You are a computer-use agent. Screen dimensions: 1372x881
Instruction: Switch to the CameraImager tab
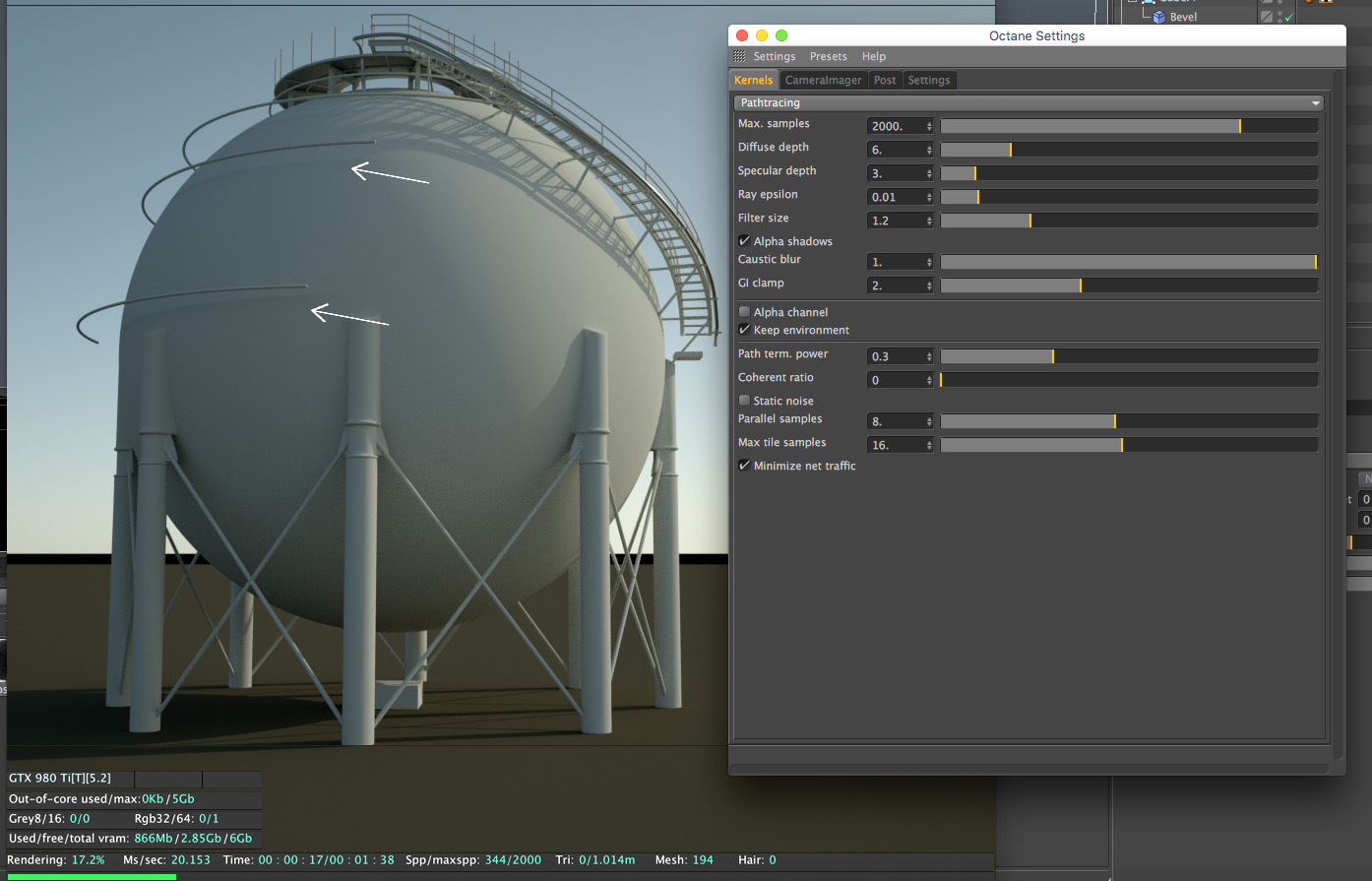(823, 81)
